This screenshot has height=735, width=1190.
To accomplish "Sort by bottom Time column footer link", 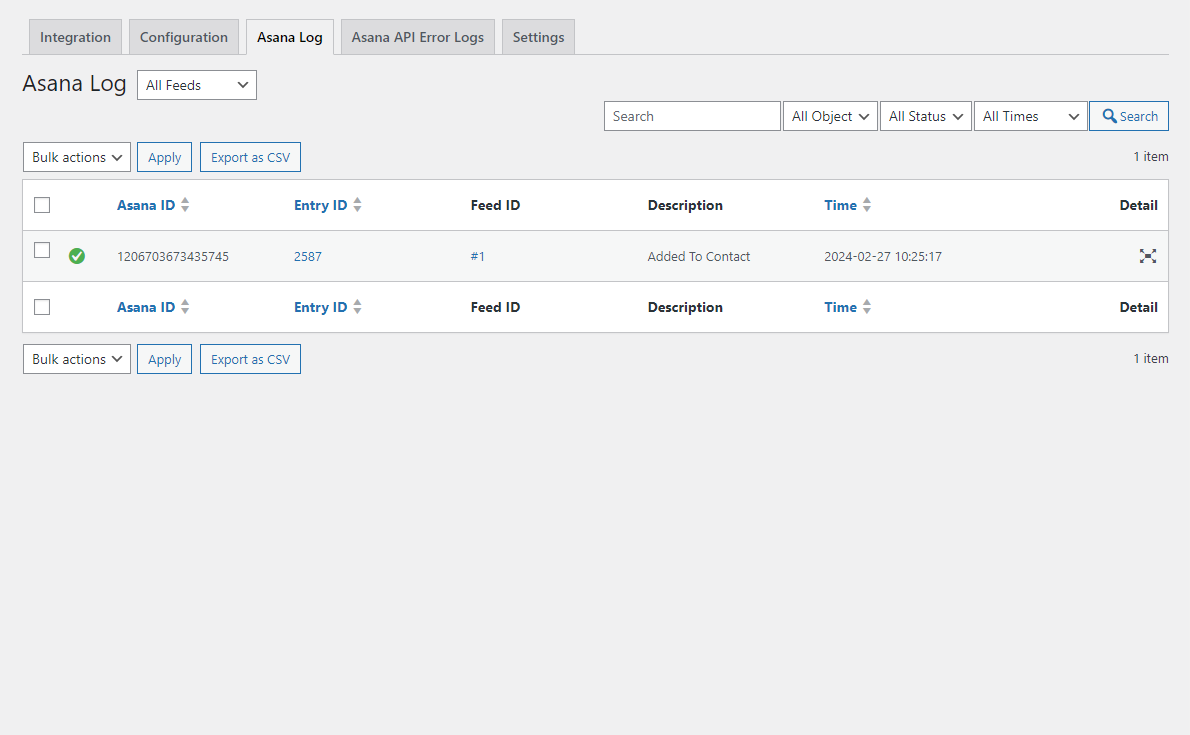I will [x=840, y=307].
